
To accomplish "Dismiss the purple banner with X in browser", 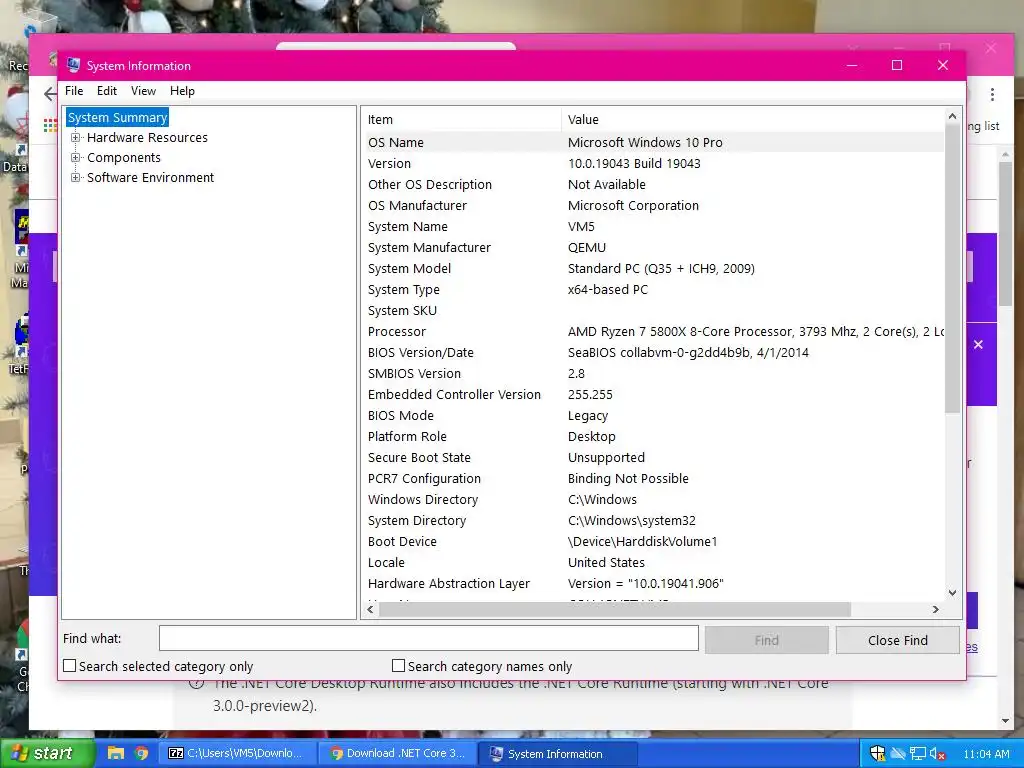I will [978, 344].
